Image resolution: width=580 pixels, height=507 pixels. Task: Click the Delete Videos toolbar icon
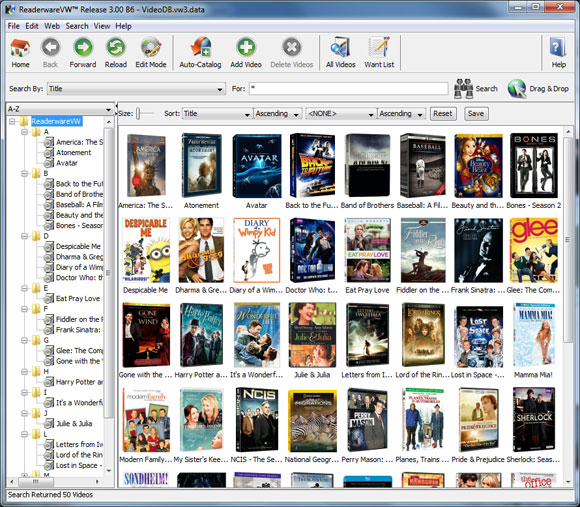click(x=291, y=48)
